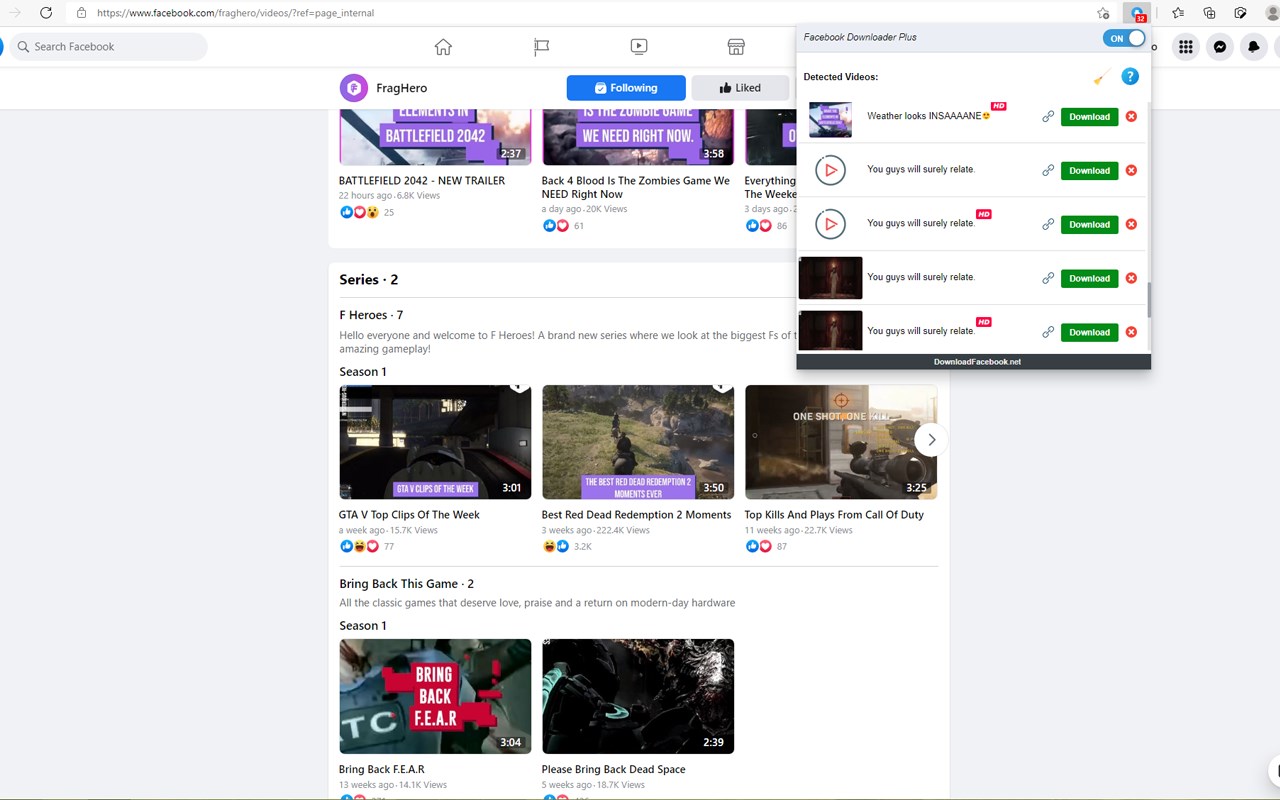This screenshot has width=1280, height=800.
Task: Turn off the Facebook Downloader Plus ON switch
Action: (x=1124, y=38)
